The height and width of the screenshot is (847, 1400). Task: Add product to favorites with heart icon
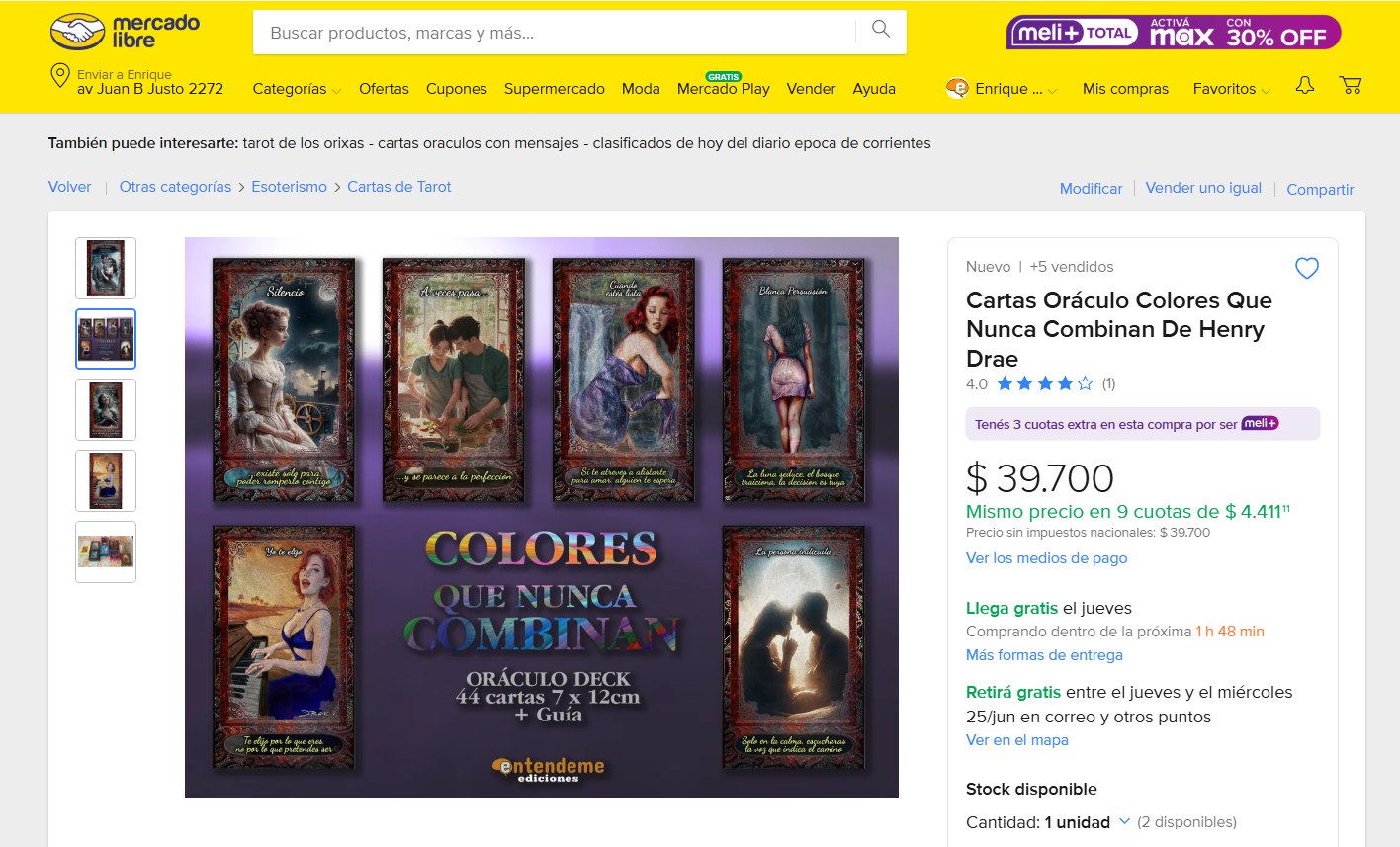click(x=1307, y=268)
